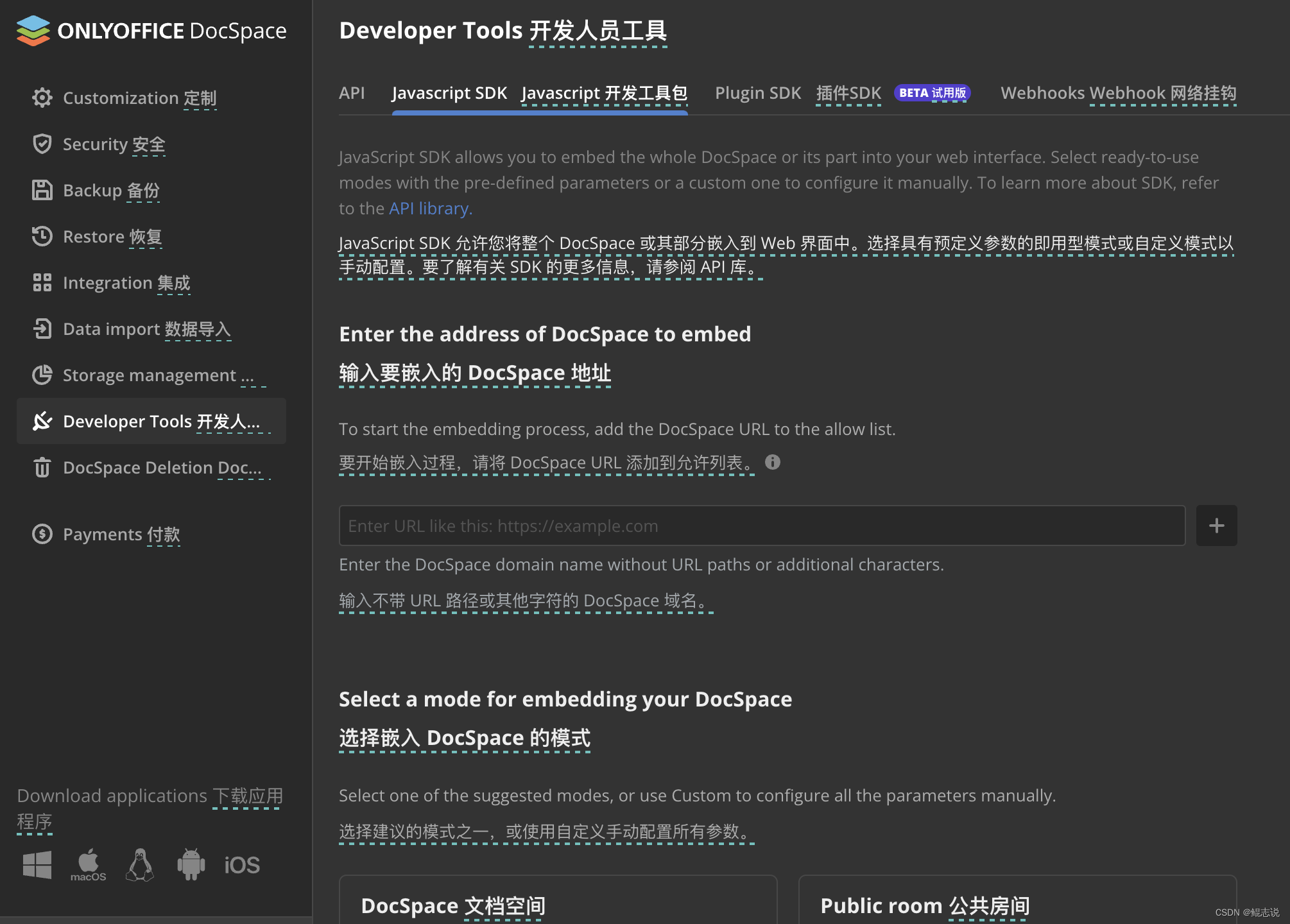The width and height of the screenshot is (1290, 924).
Task: Click 'Select one of the suggested modes' text
Action: pyautogui.click(x=697, y=796)
